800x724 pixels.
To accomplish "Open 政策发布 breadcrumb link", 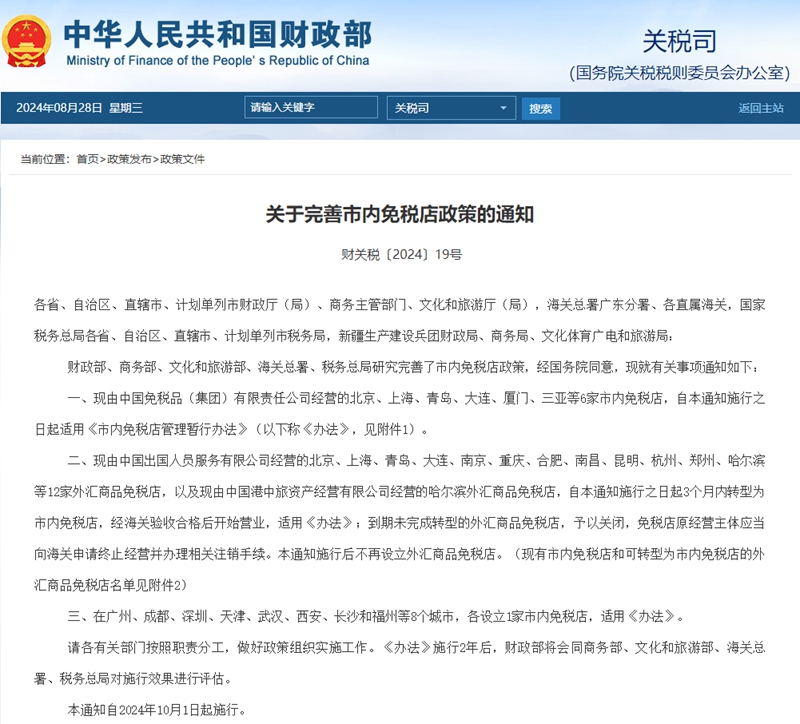I will click(x=129, y=159).
